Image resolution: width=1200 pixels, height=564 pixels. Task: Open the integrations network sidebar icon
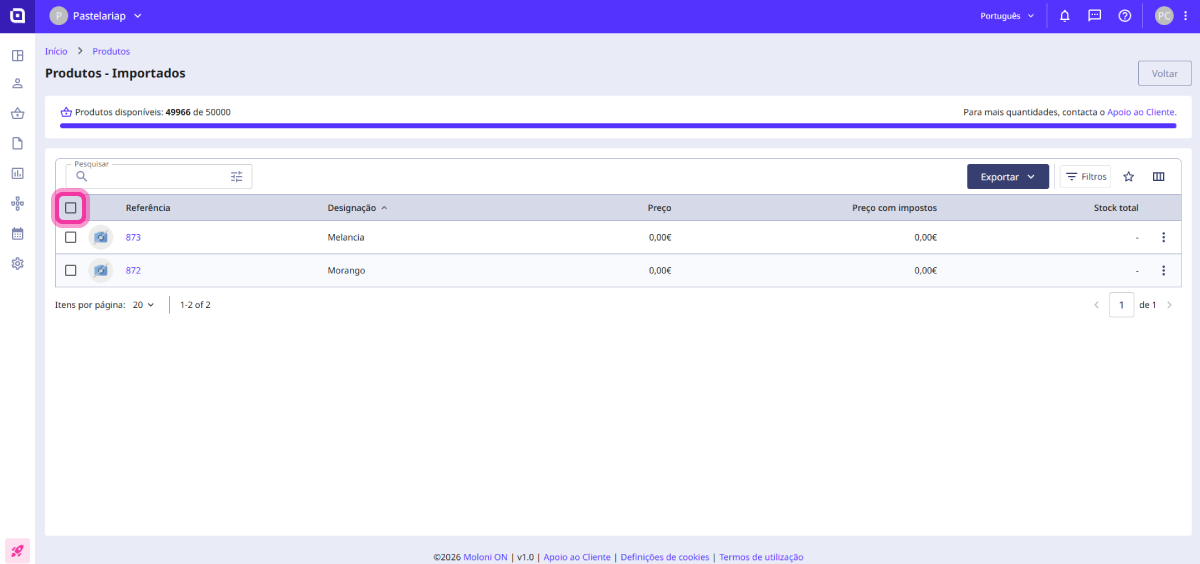pos(17,203)
